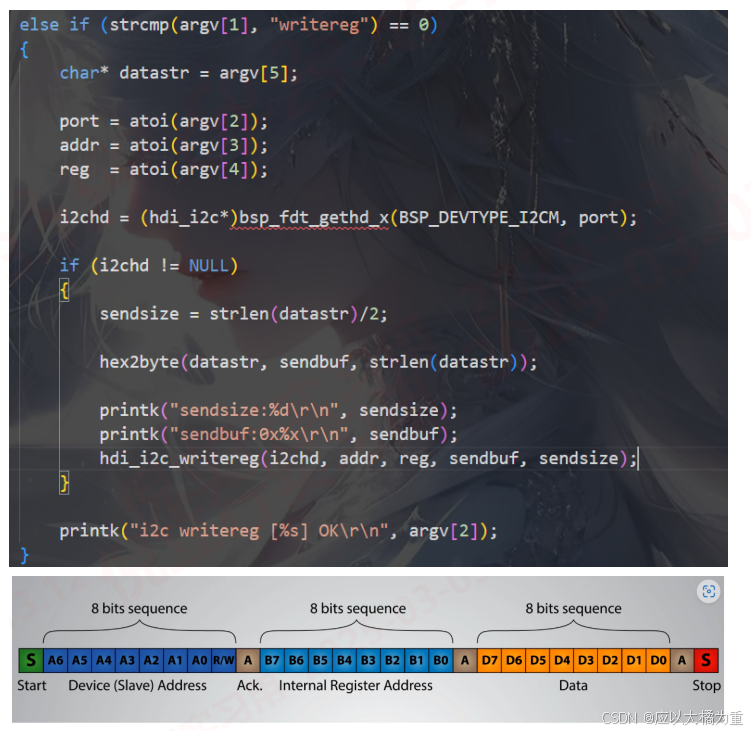Viewport: 751px width, 732px height.
Task: Click the "writereg" string in the strcmp line
Action: click(x=319, y=25)
